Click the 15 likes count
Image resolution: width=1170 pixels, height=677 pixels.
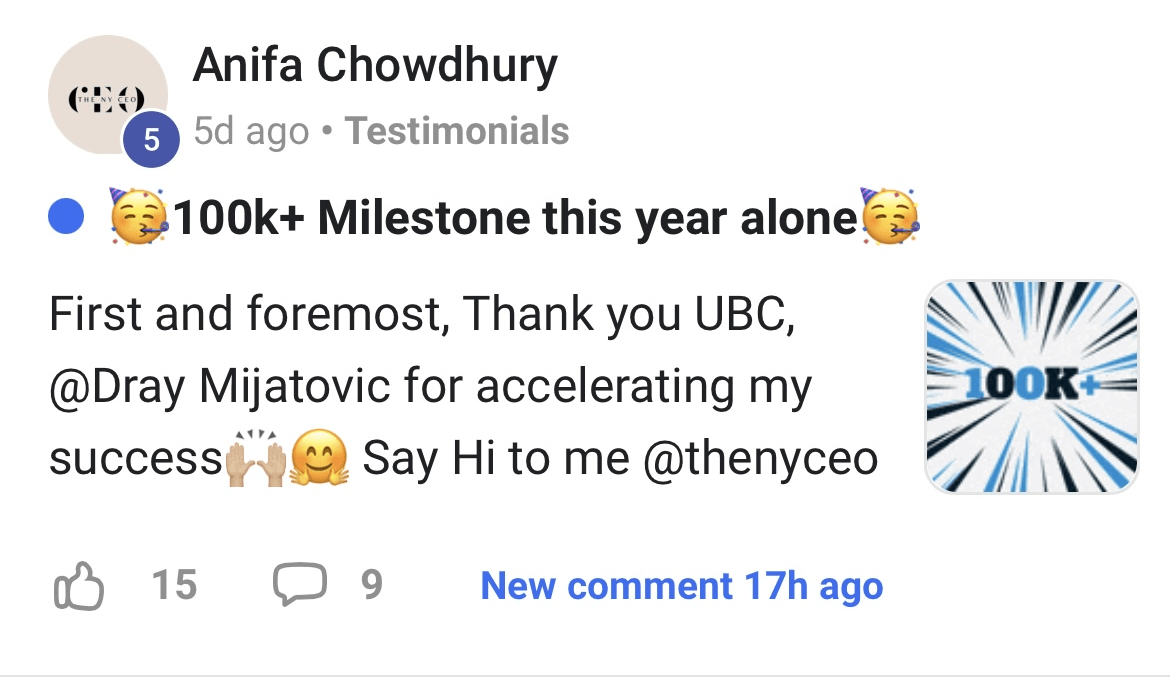coord(174,585)
